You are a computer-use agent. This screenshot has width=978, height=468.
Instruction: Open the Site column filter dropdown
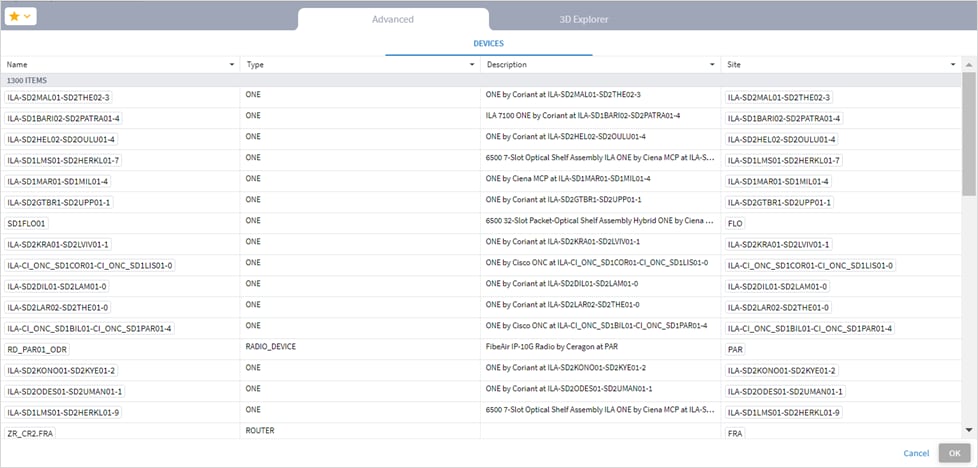pyautogui.click(x=952, y=65)
